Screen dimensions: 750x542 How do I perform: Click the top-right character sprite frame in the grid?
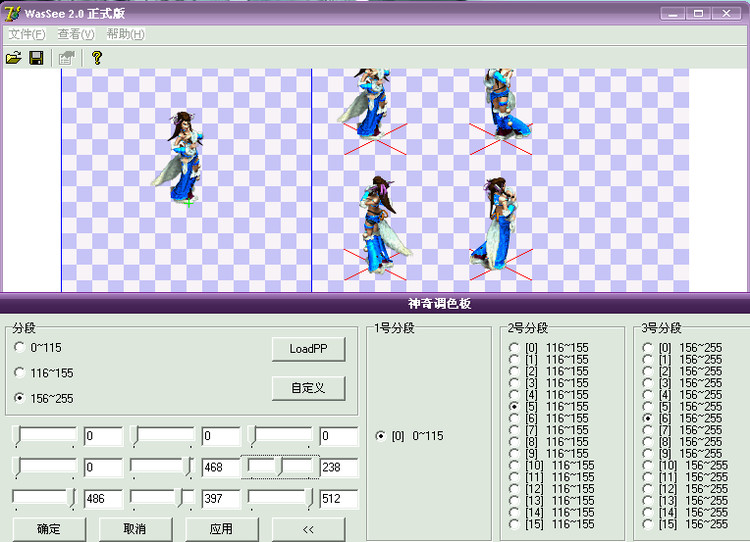point(502,110)
